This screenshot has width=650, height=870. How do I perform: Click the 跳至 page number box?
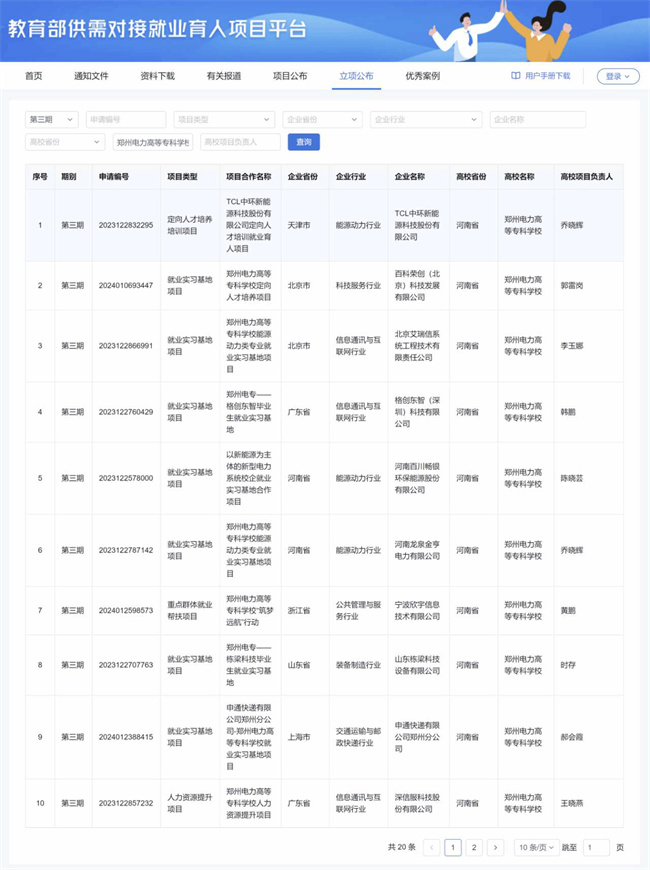click(x=596, y=847)
